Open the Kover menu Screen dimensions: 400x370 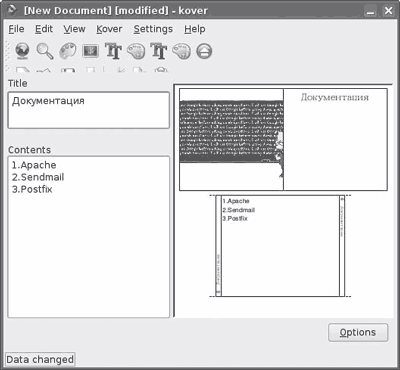pyautogui.click(x=109, y=29)
